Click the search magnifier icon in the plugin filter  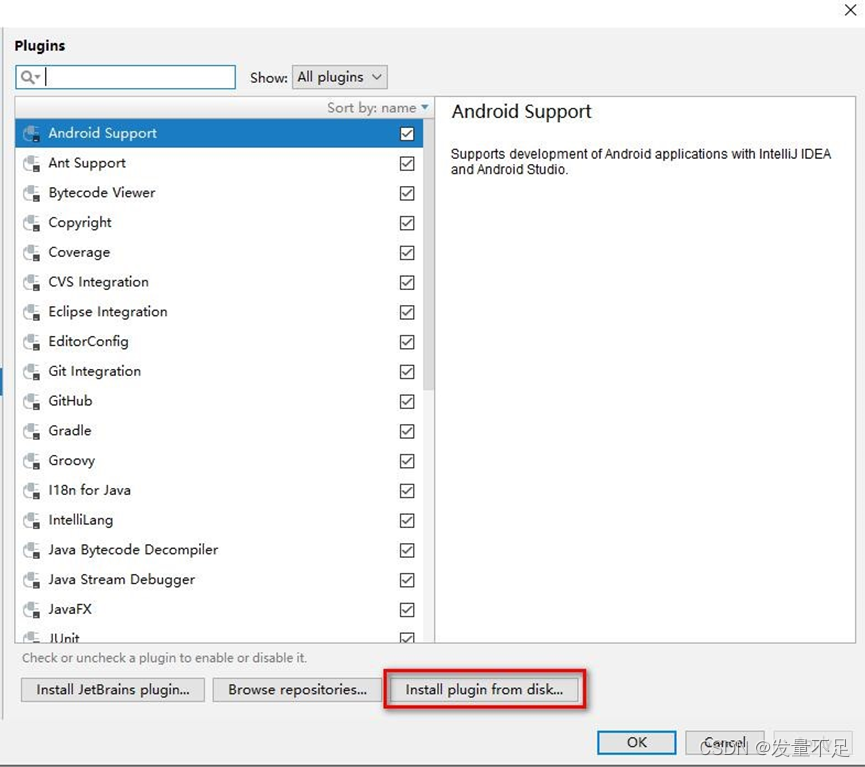click(x=29, y=77)
